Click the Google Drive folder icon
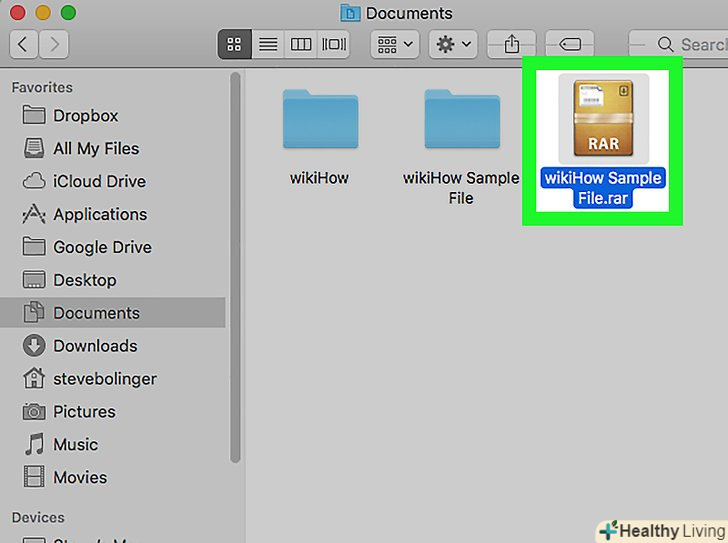The image size is (728, 543). click(x=34, y=246)
